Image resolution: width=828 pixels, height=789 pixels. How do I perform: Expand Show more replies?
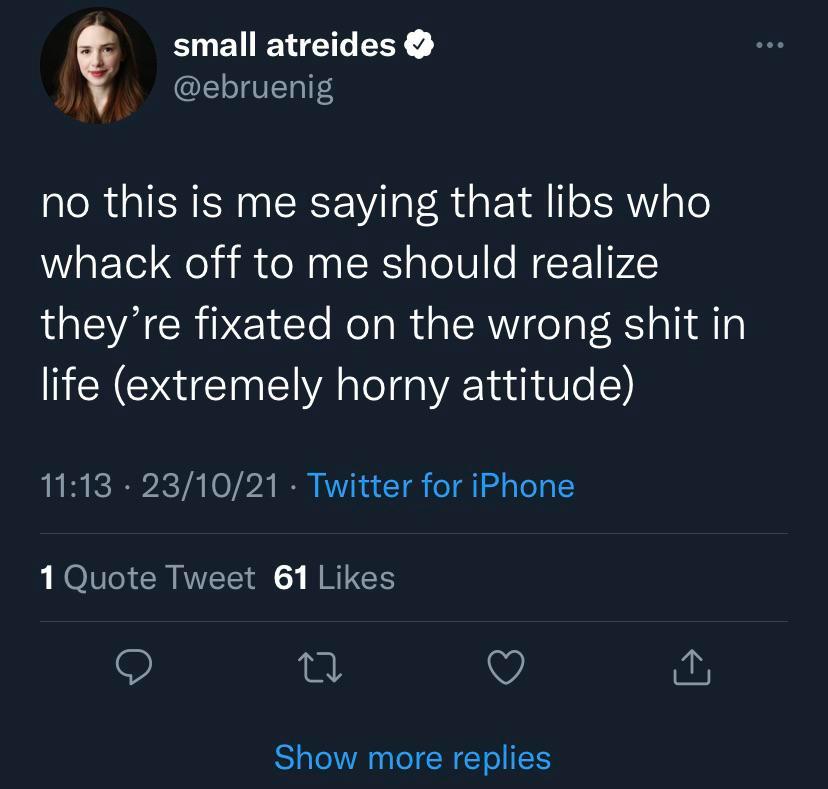click(x=412, y=757)
